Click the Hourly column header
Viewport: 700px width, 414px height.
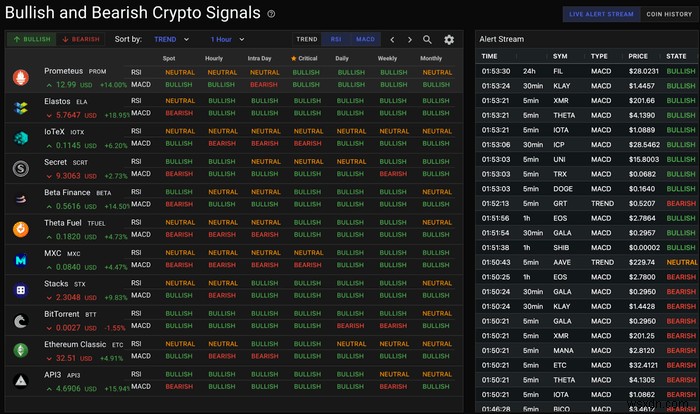(214, 59)
